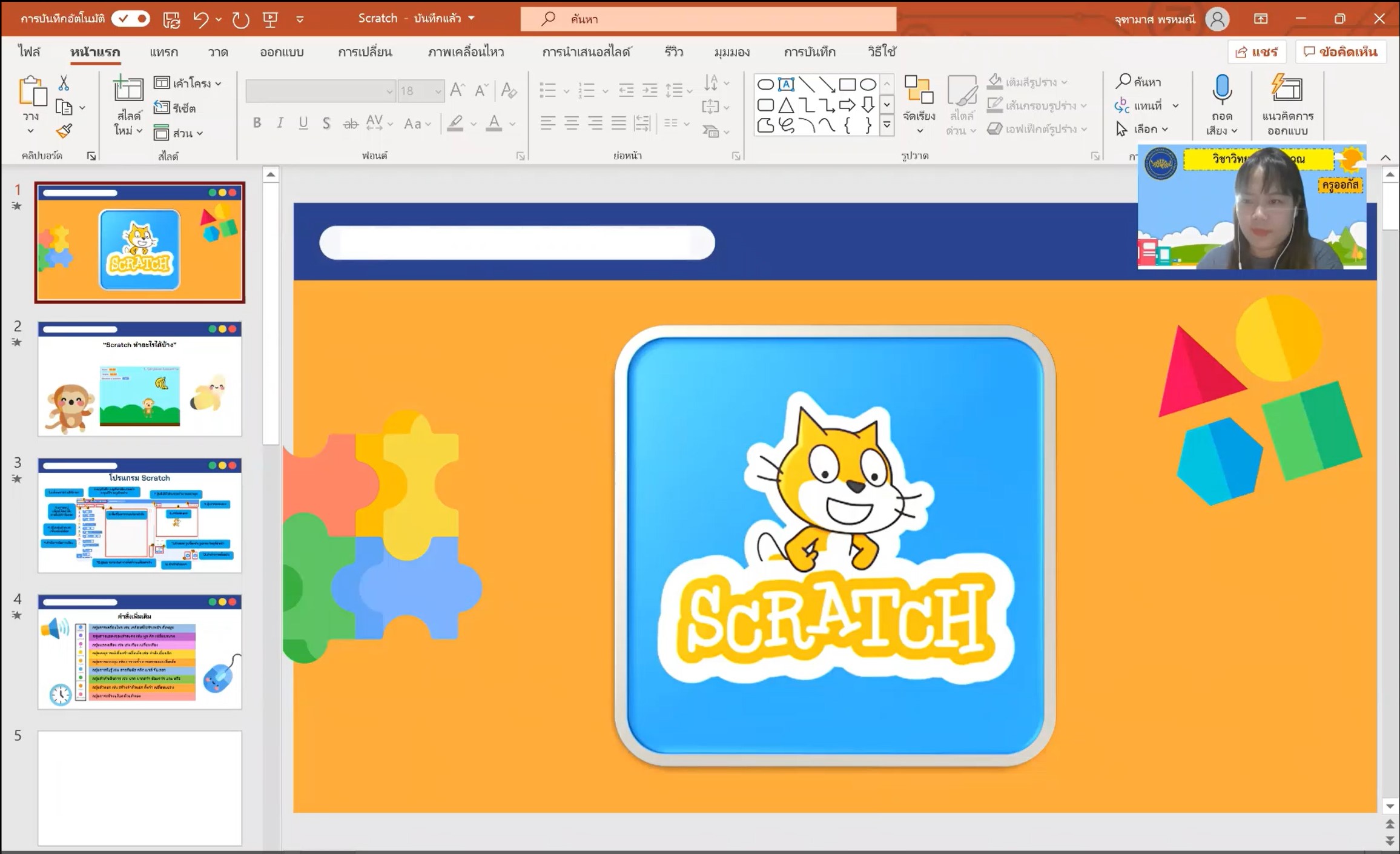Select slide 2 thumbnail with monkey
This screenshot has width=1400, height=854.
(140, 379)
